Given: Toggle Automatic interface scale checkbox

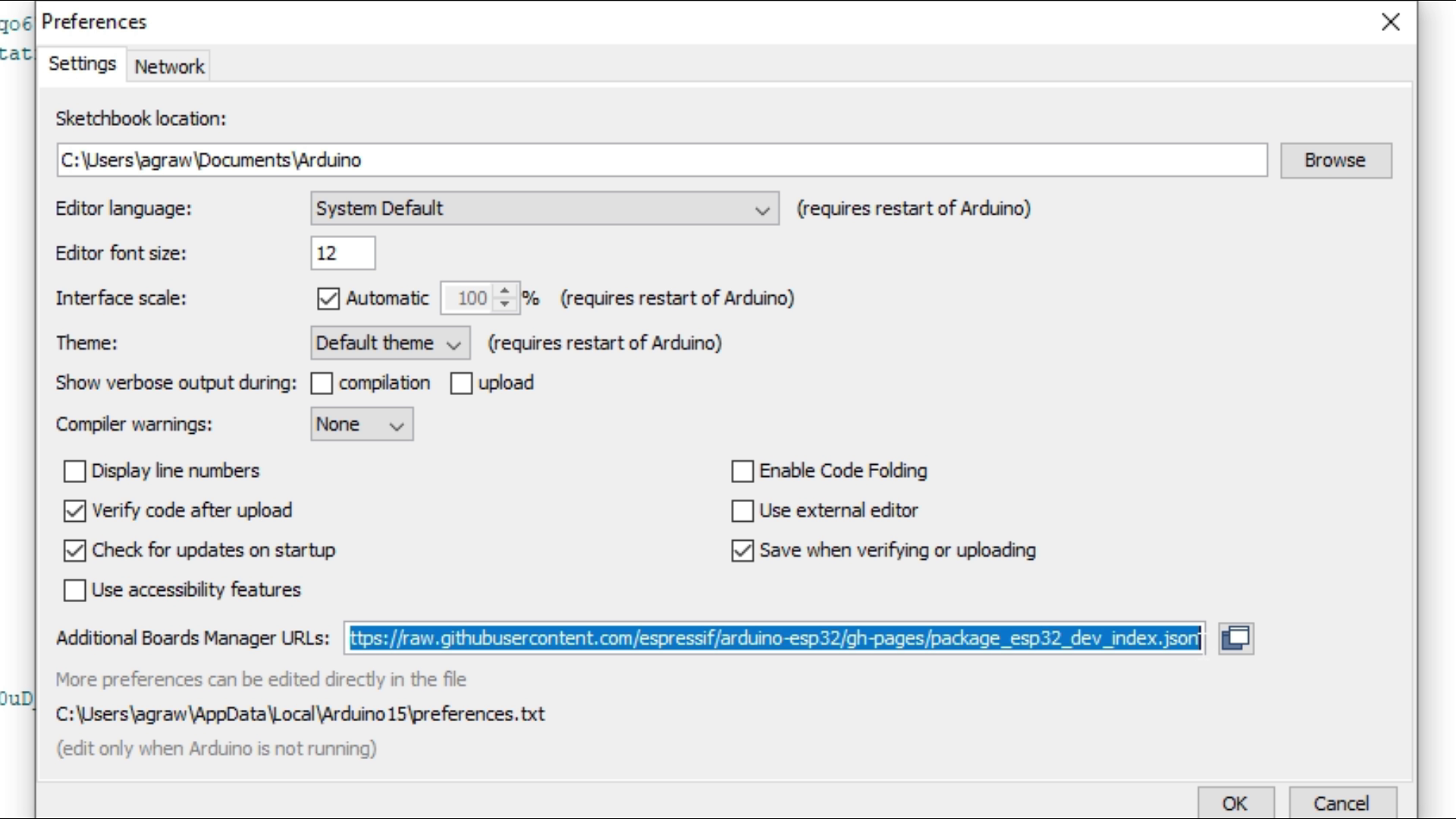Looking at the screenshot, I should 328,298.
